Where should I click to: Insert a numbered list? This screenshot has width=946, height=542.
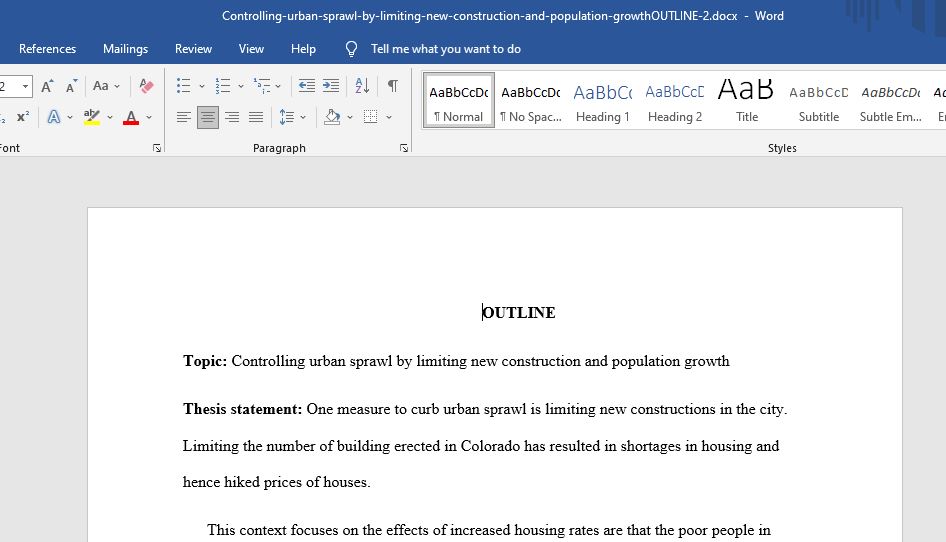click(223, 86)
